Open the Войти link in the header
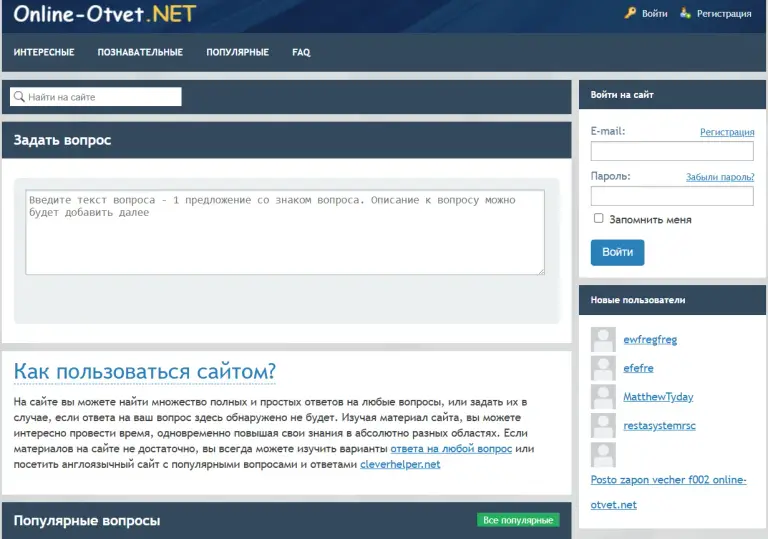768x539 pixels. tap(654, 13)
